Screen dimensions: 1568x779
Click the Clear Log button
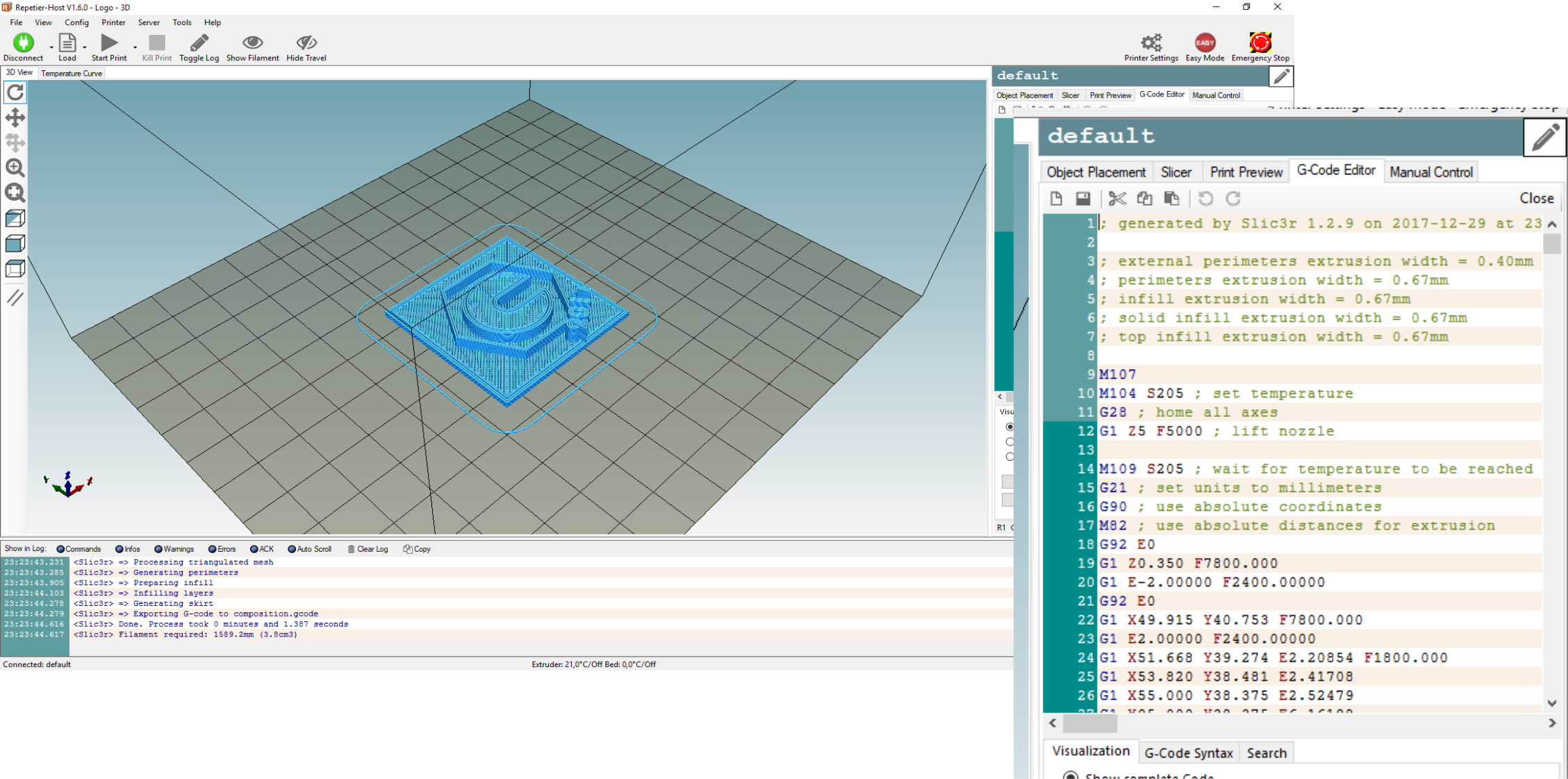point(368,549)
